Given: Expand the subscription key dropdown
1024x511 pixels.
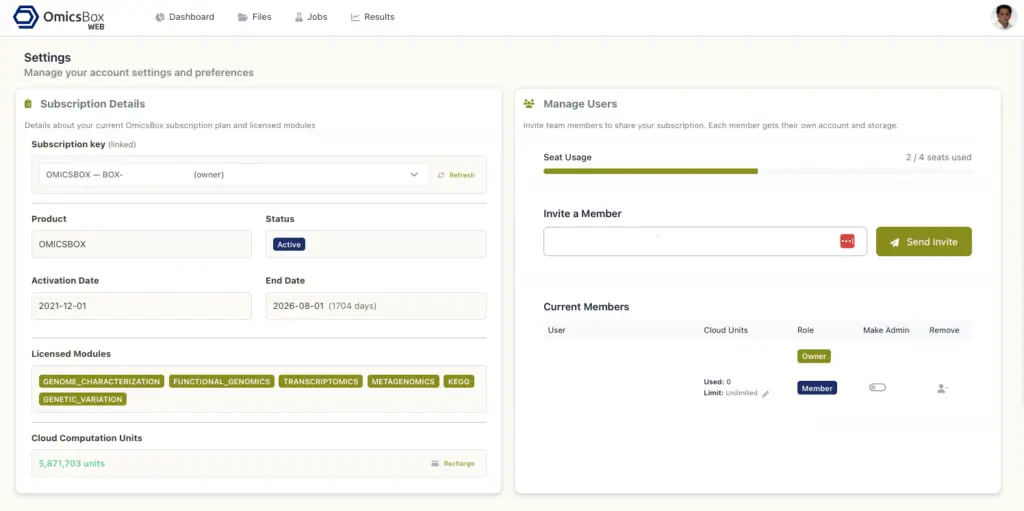Looking at the screenshot, I should tap(414, 175).
